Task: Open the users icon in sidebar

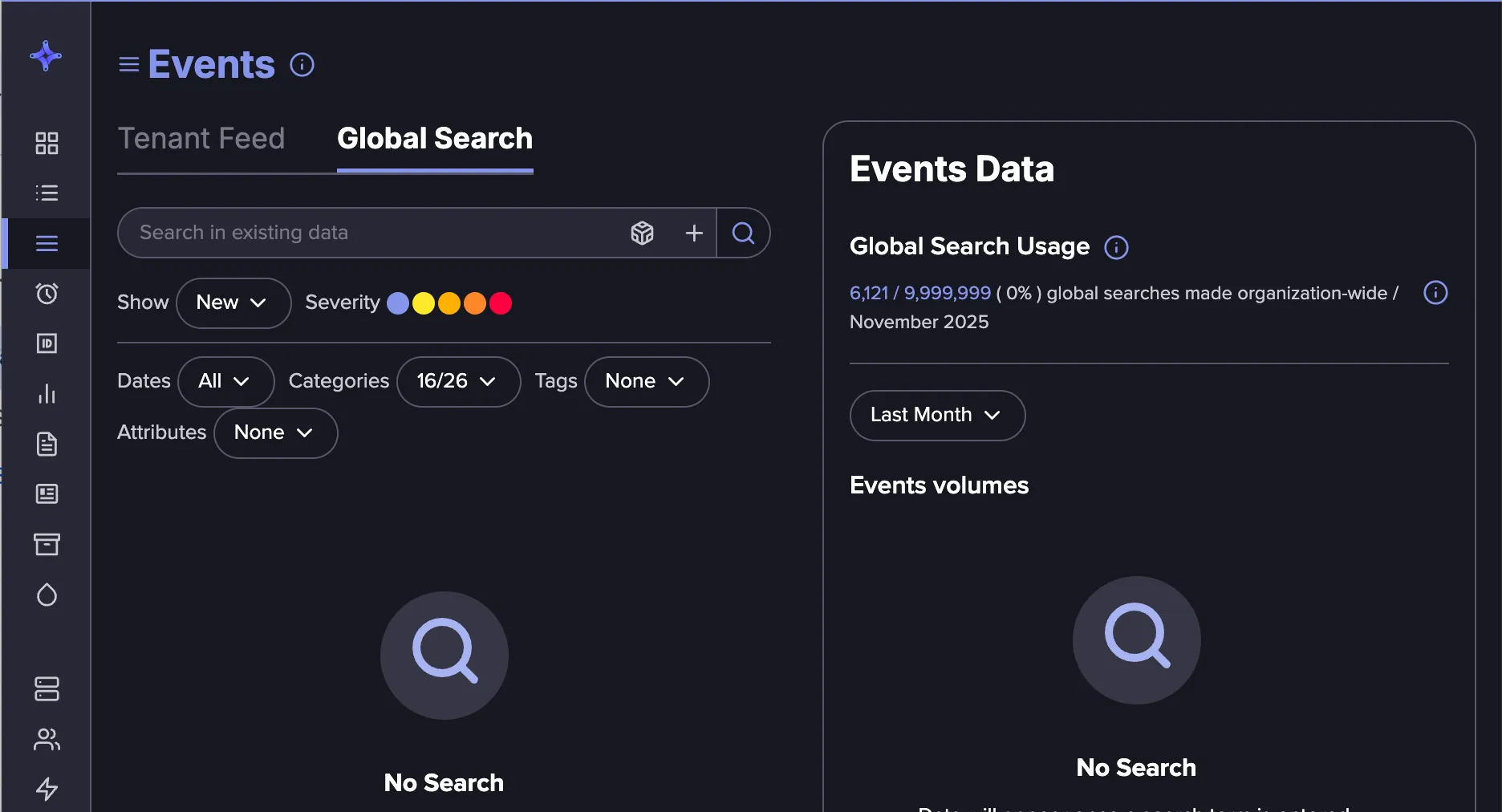Action: 47,739
